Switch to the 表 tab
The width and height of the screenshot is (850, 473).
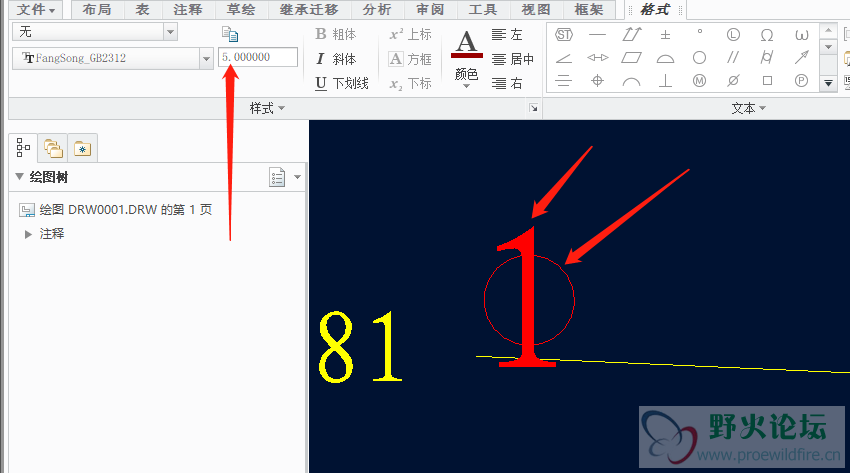pyautogui.click(x=142, y=10)
